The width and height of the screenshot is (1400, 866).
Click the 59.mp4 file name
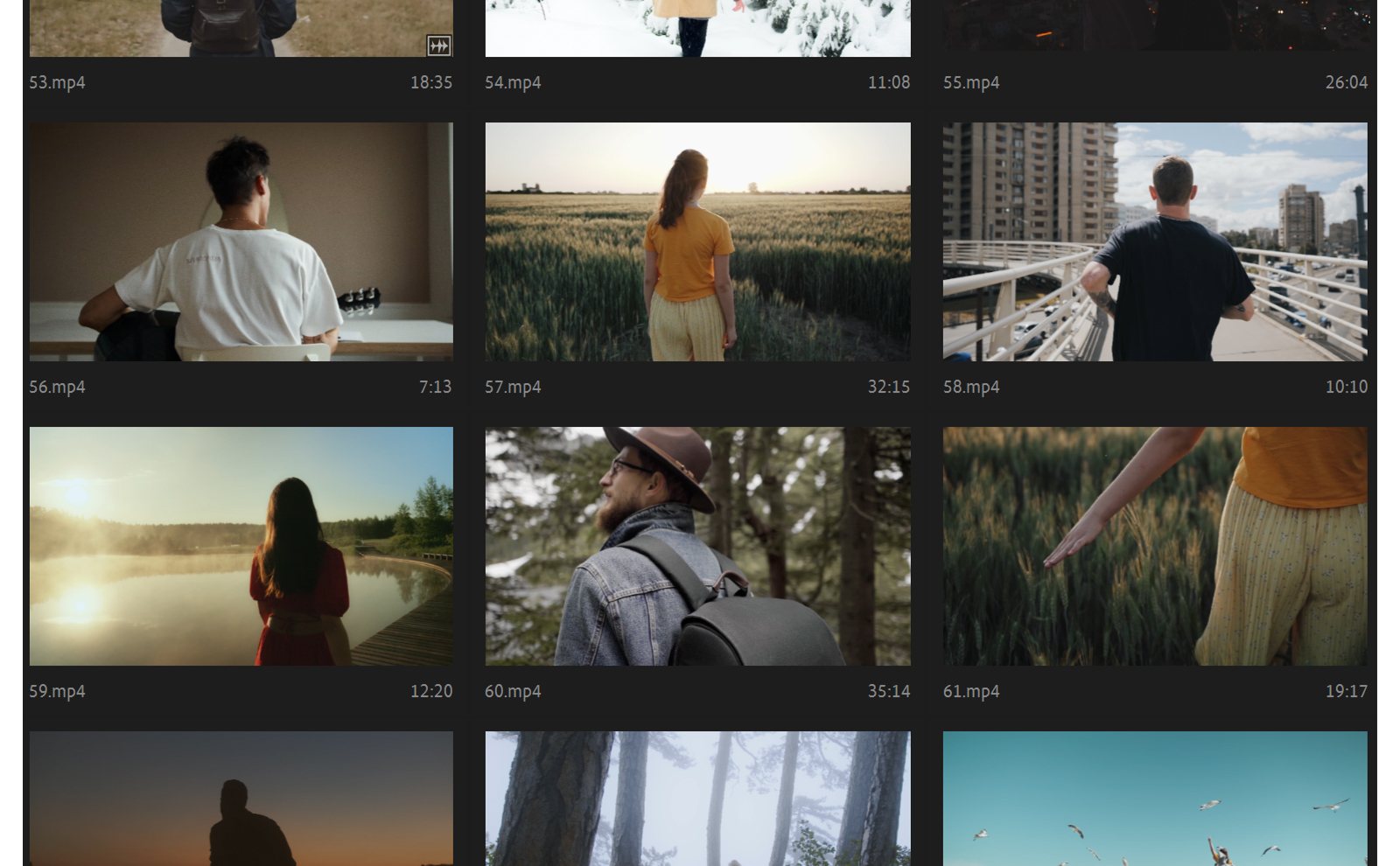click(57, 691)
